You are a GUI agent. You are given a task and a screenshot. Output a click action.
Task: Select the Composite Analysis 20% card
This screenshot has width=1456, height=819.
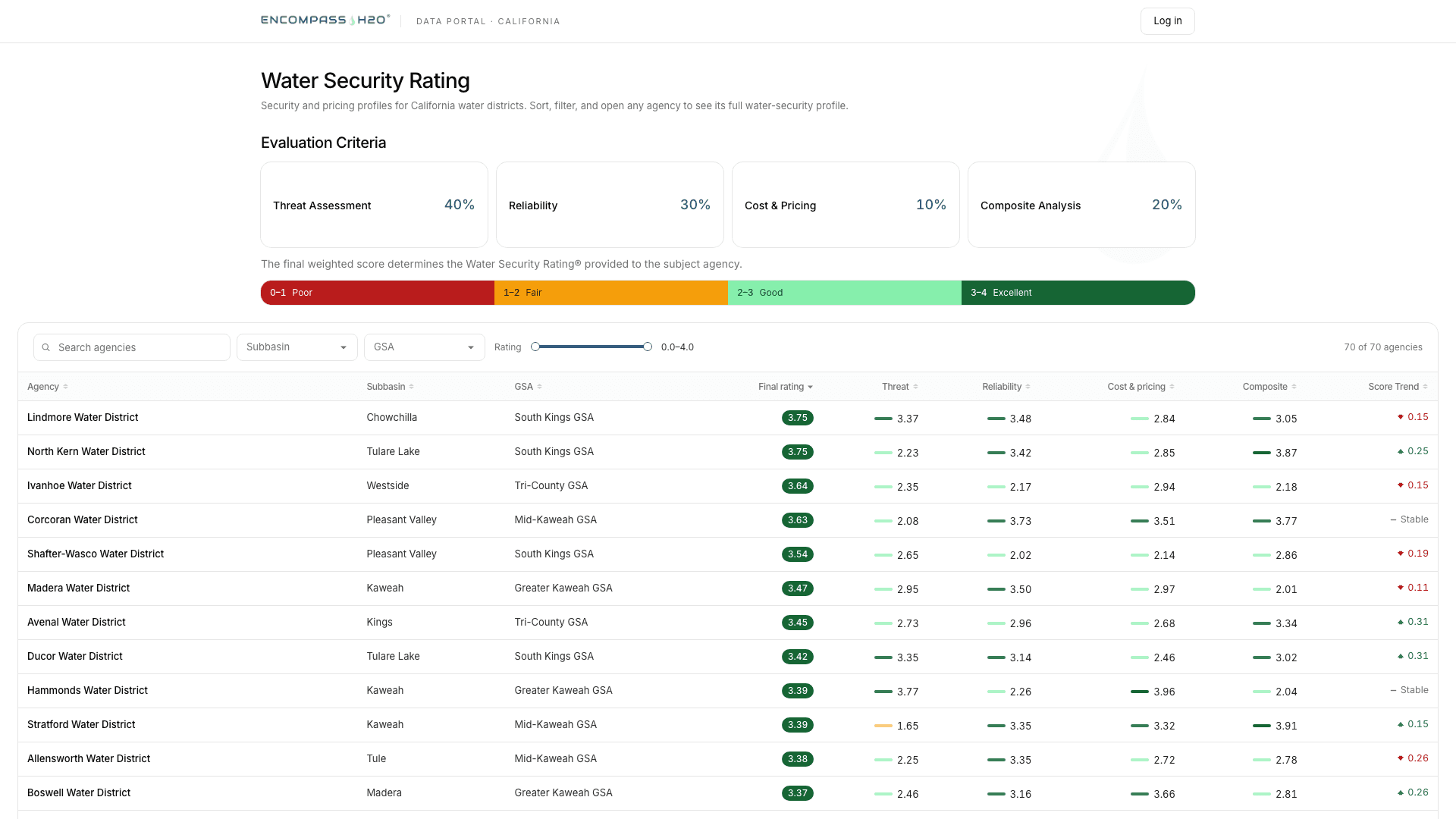[1081, 205]
